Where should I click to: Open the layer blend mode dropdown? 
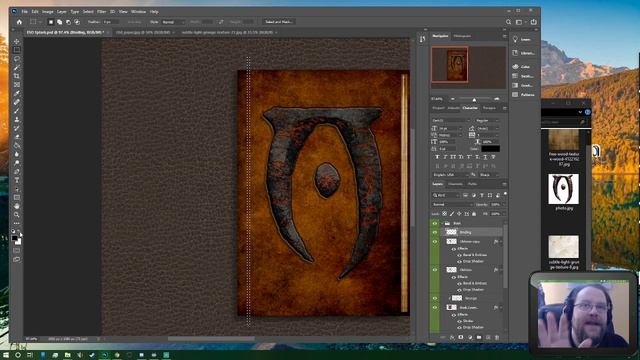coord(452,204)
